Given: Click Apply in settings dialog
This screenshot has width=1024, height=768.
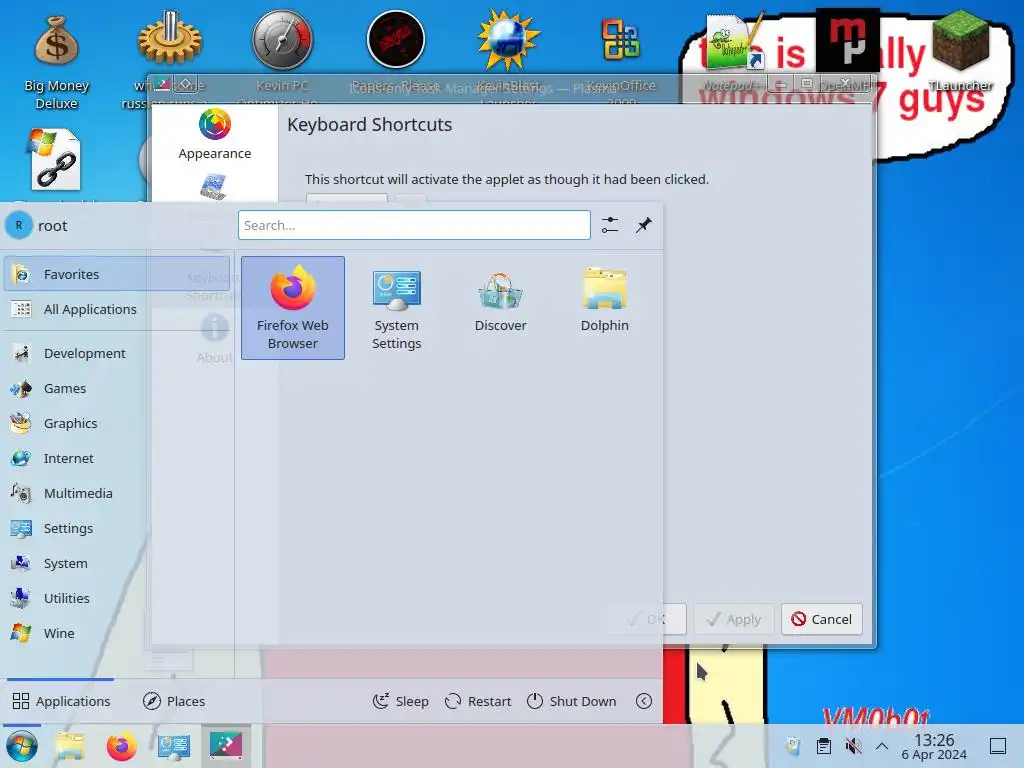Looking at the screenshot, I should pyautogui.click(x=733, y=619).
